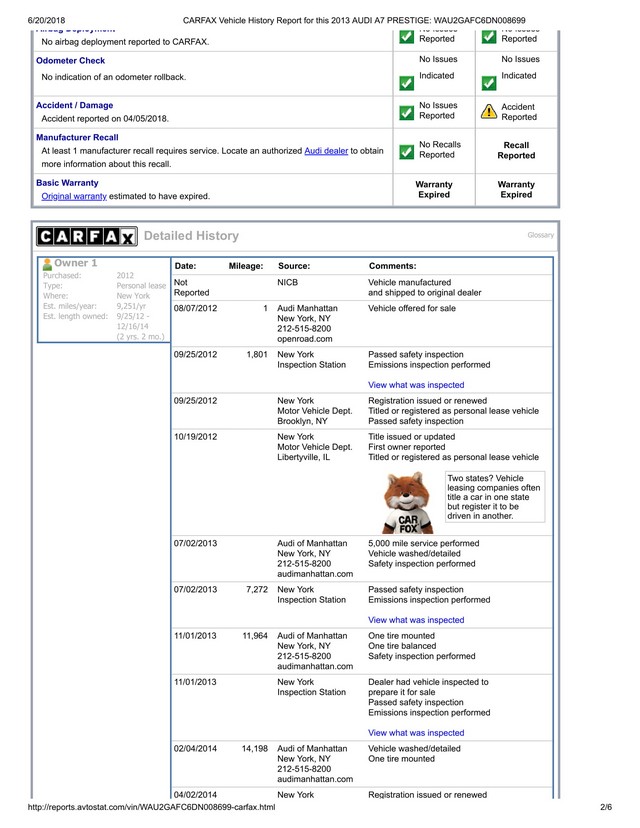Viewport: 640px width, 828px height.
Task: Open View what was inspected for 07/02/2013
Action: click(416, 620)
